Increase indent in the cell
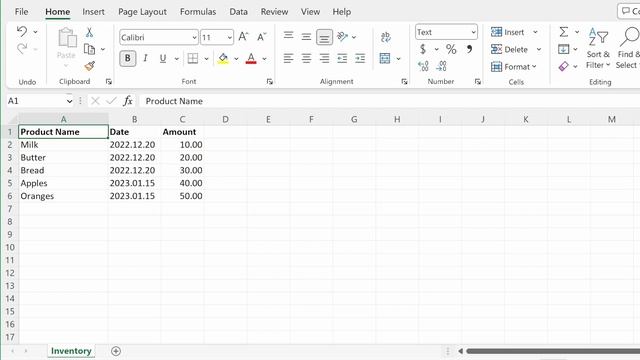640x360 pixels. pos(360,59)
